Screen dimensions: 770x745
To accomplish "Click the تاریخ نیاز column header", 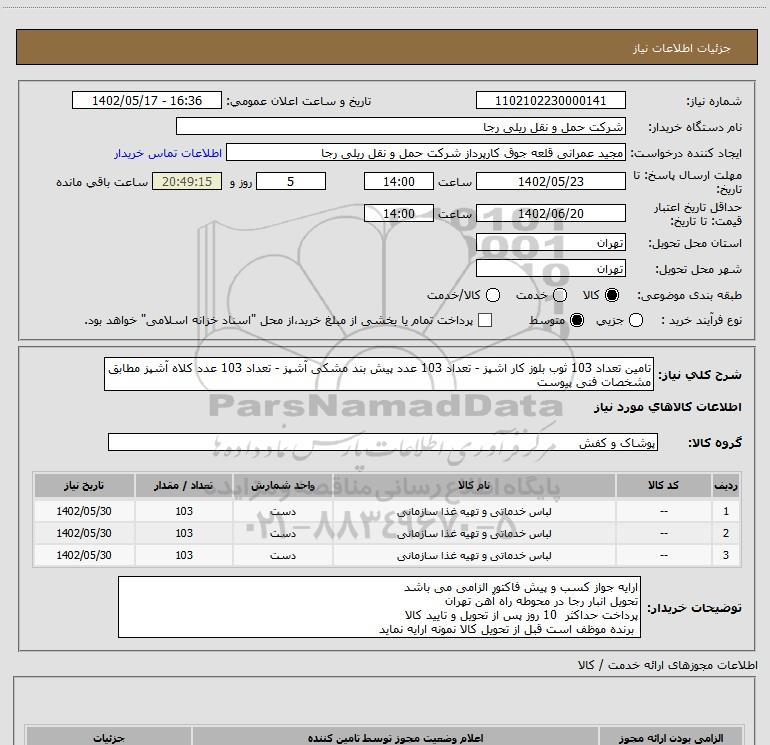I will (84, 485).
